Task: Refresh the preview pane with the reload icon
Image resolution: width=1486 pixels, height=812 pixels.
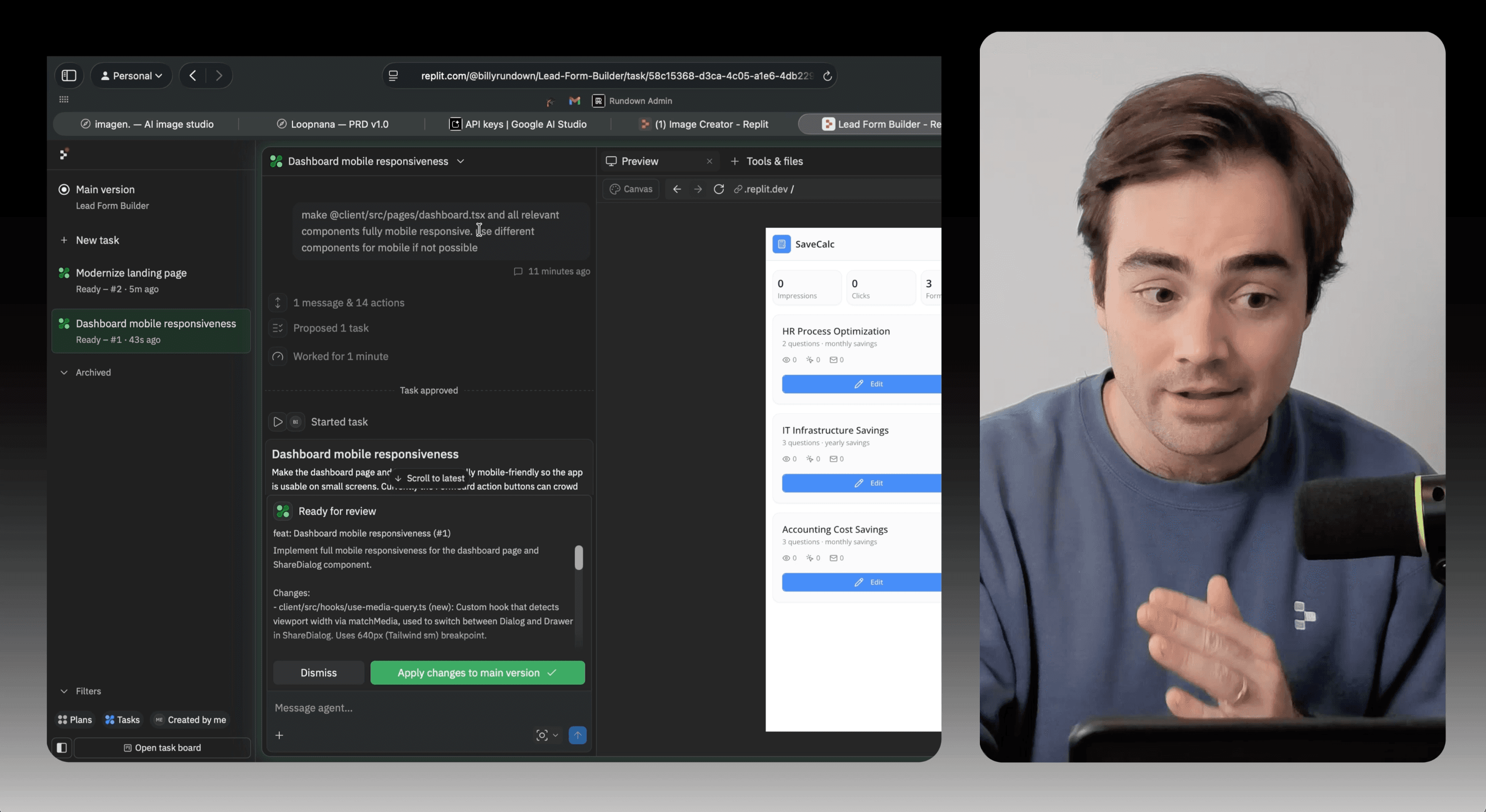Action: 719,189
